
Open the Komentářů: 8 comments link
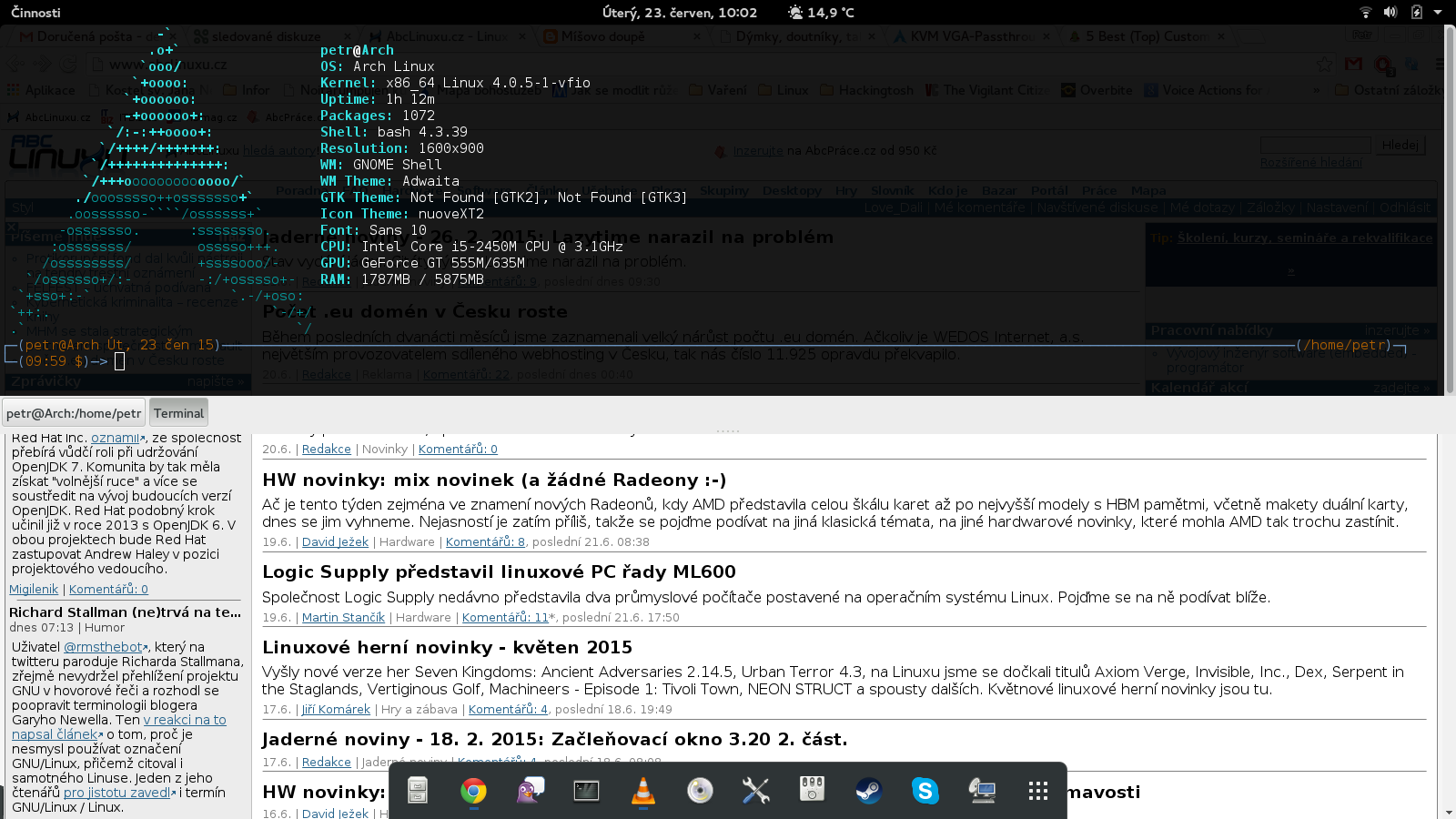pos(485,542)
